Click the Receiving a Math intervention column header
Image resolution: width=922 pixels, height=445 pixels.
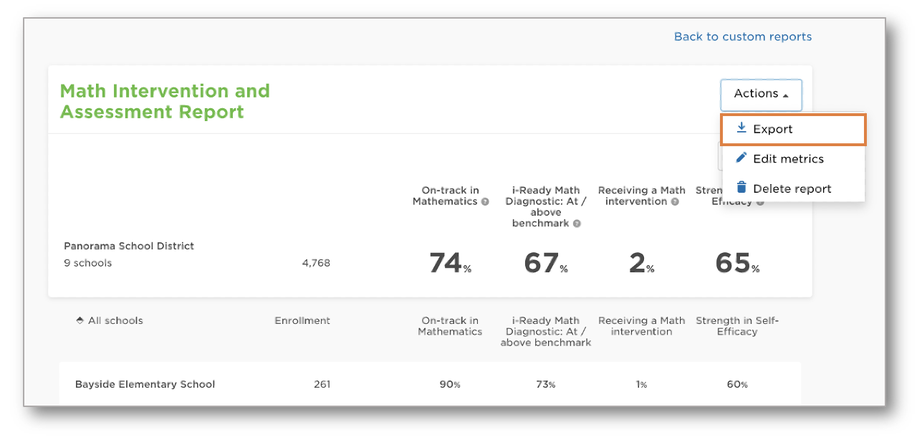(642, 326)
